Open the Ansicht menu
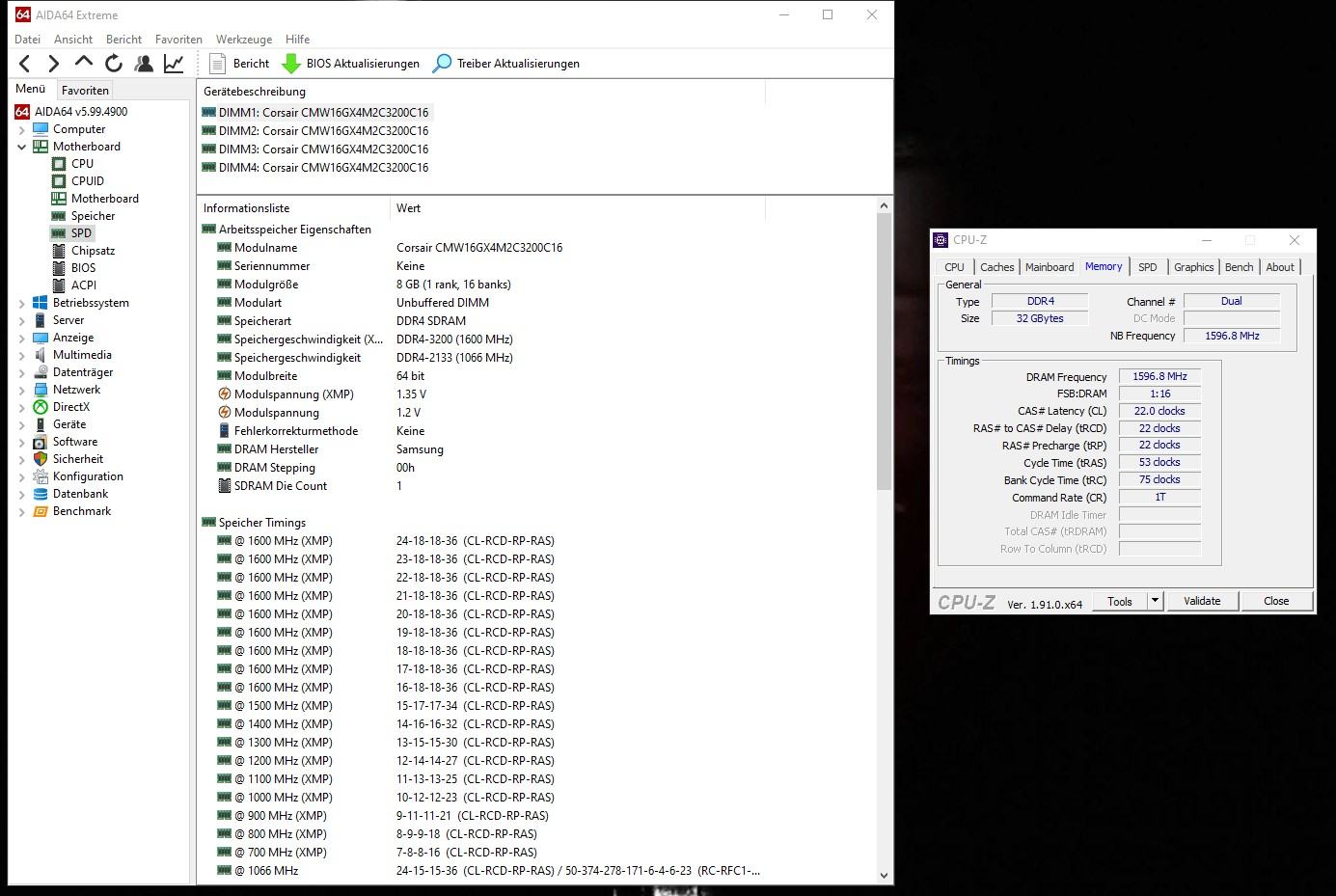This screenshot has width=1336, height=896. coord(73,40)
